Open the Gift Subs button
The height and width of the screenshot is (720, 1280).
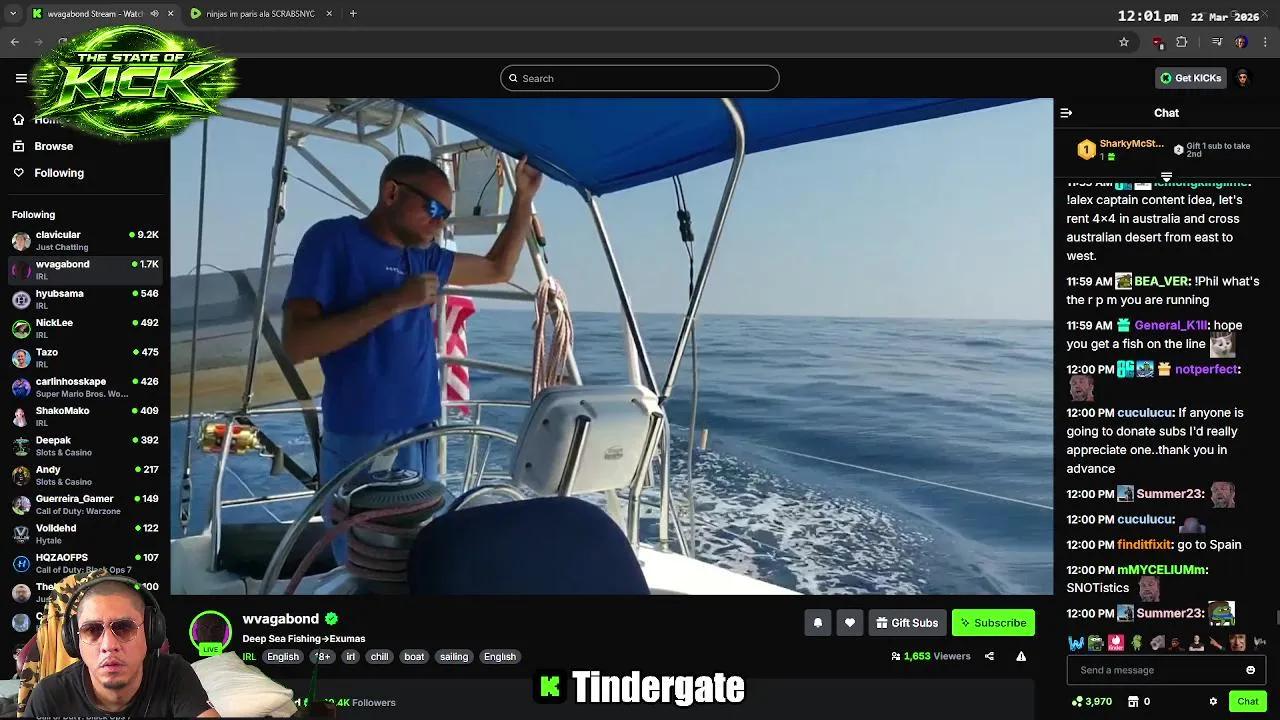[907, 623]
